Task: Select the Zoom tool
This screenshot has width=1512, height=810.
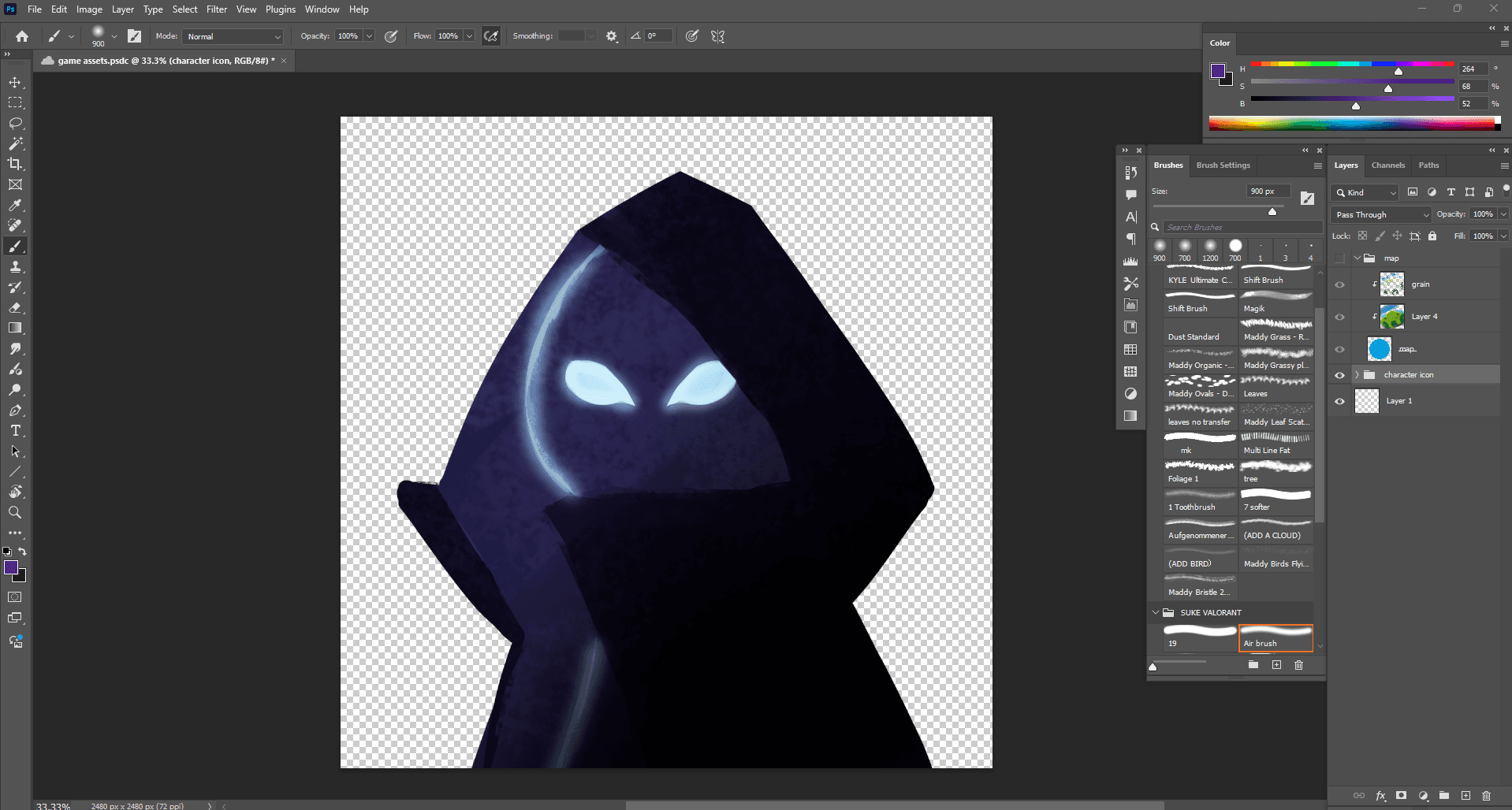Action: [x=15, y=513]
